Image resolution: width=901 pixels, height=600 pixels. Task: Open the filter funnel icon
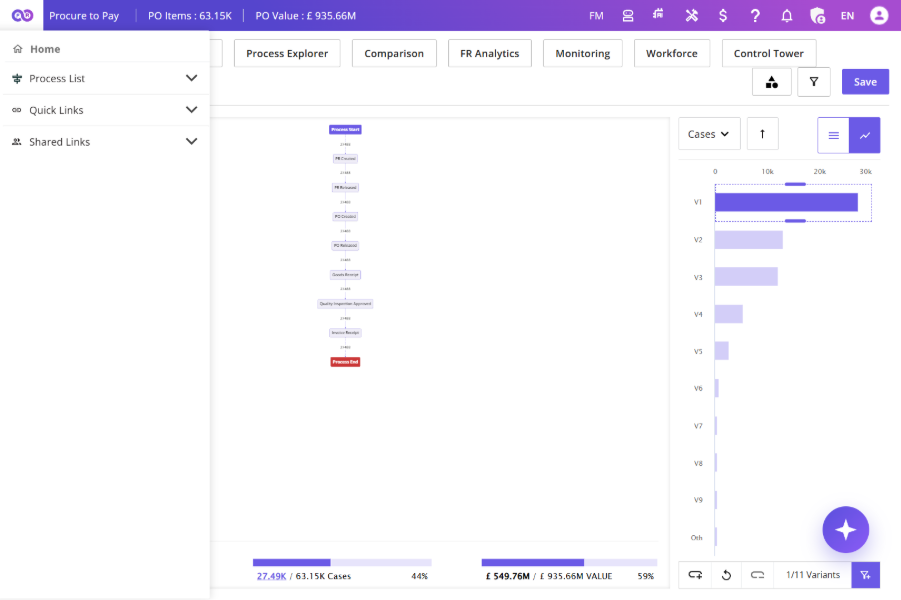(x=814, y=82)
